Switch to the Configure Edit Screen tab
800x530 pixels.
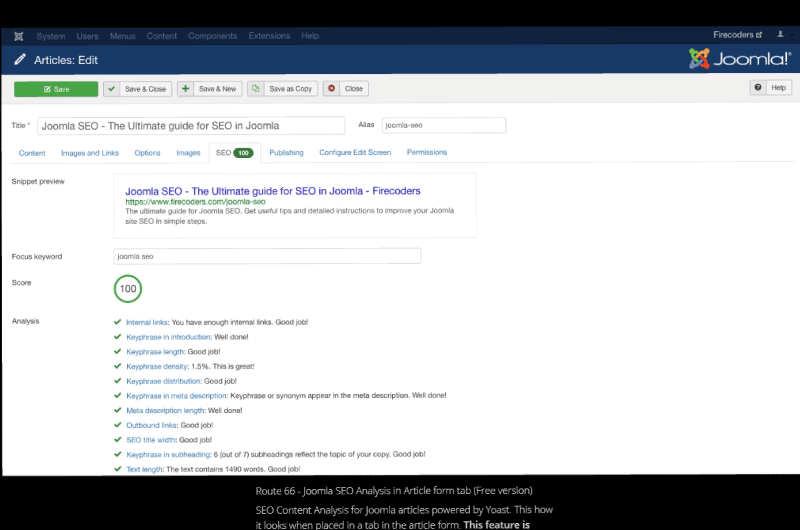pyautogui.click(x=355, y=153)
